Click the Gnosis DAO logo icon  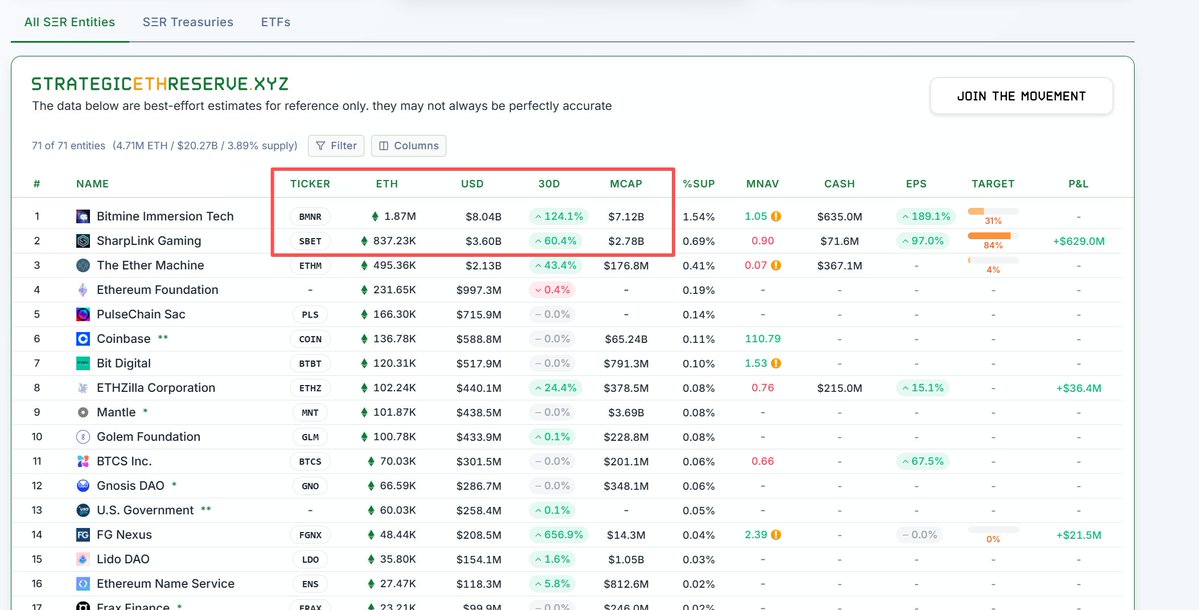click(x=83, y=485)
